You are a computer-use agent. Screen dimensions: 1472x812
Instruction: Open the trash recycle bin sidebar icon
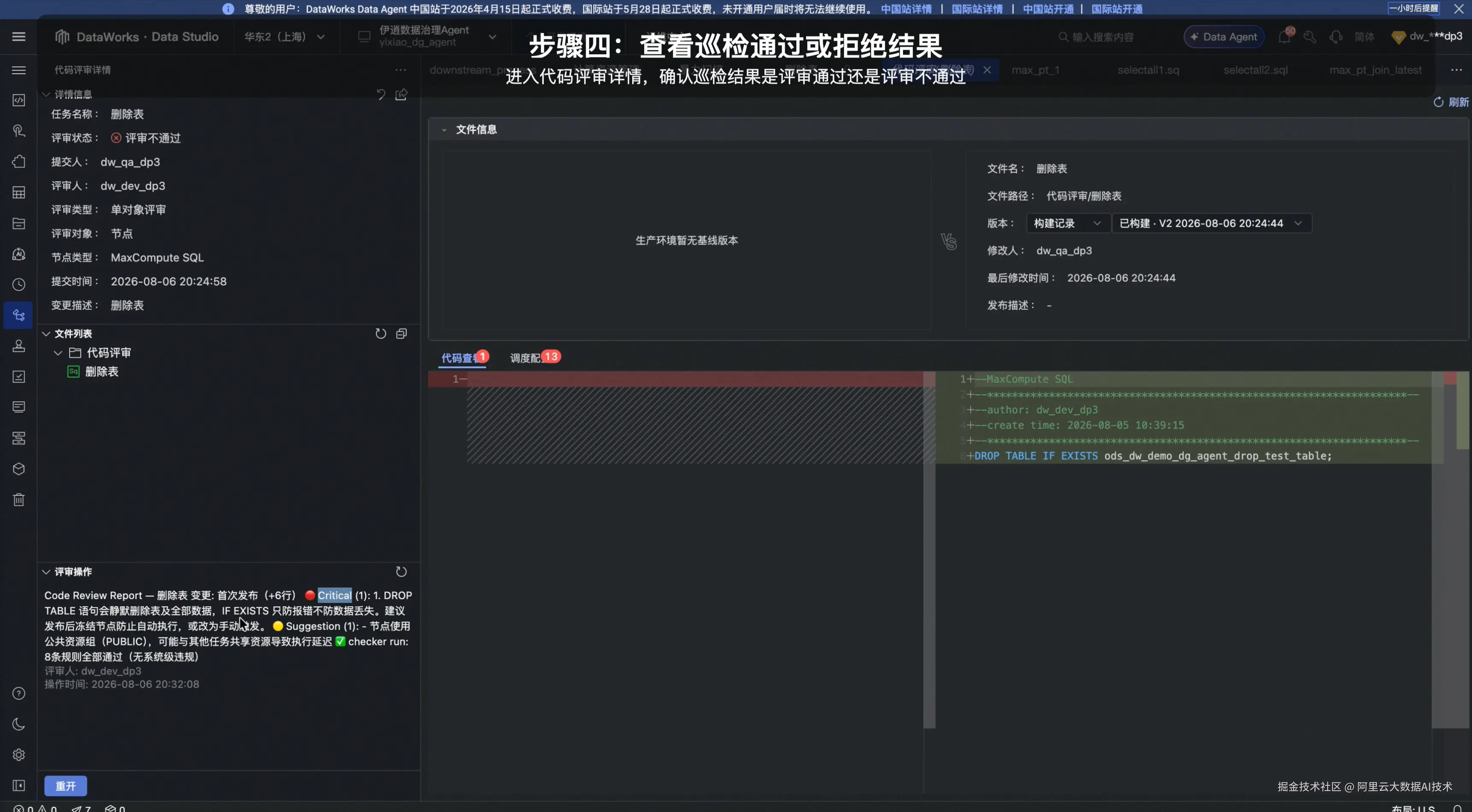(19, 499)
